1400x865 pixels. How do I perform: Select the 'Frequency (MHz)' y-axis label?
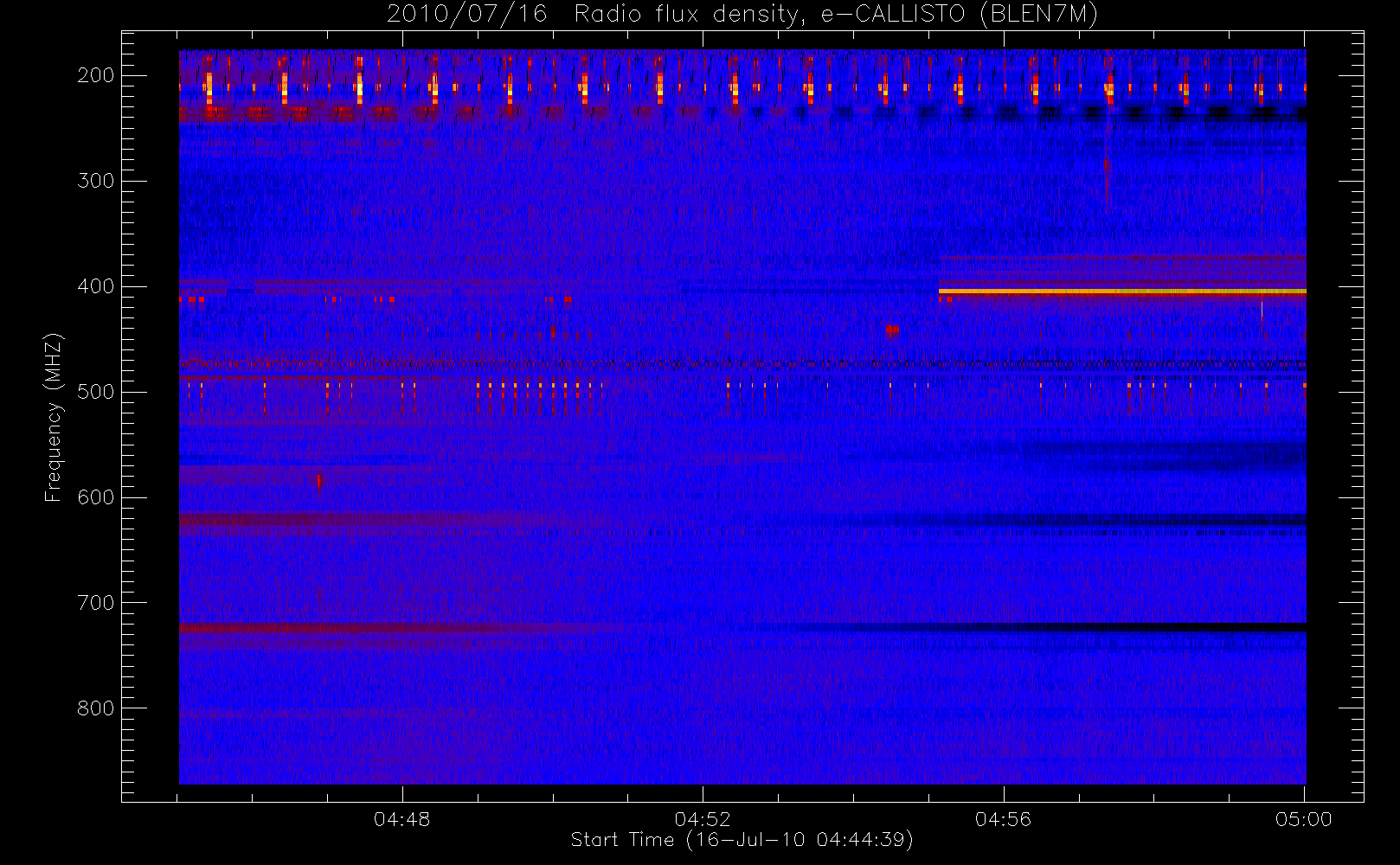[x=54, y=417]
